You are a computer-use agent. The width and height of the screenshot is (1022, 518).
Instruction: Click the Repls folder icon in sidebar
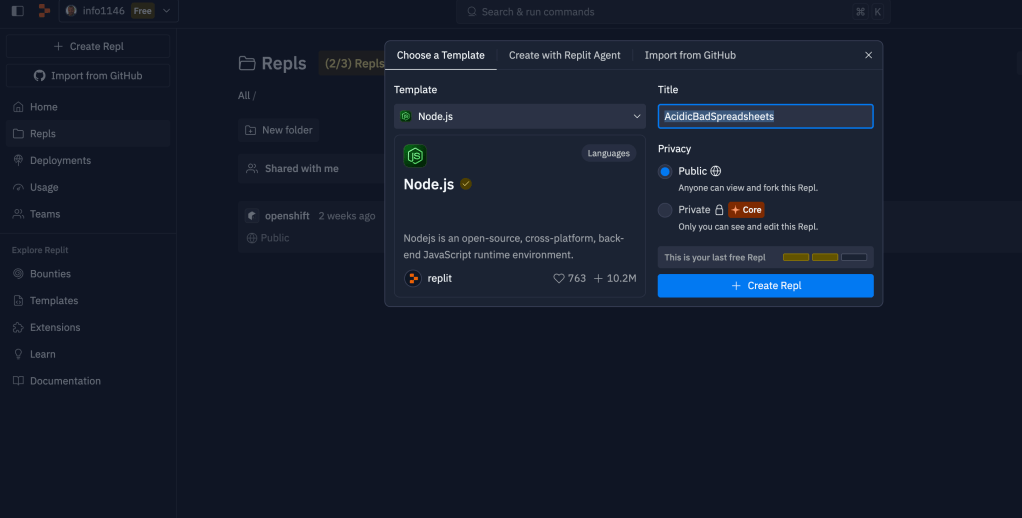coord(18,134)
